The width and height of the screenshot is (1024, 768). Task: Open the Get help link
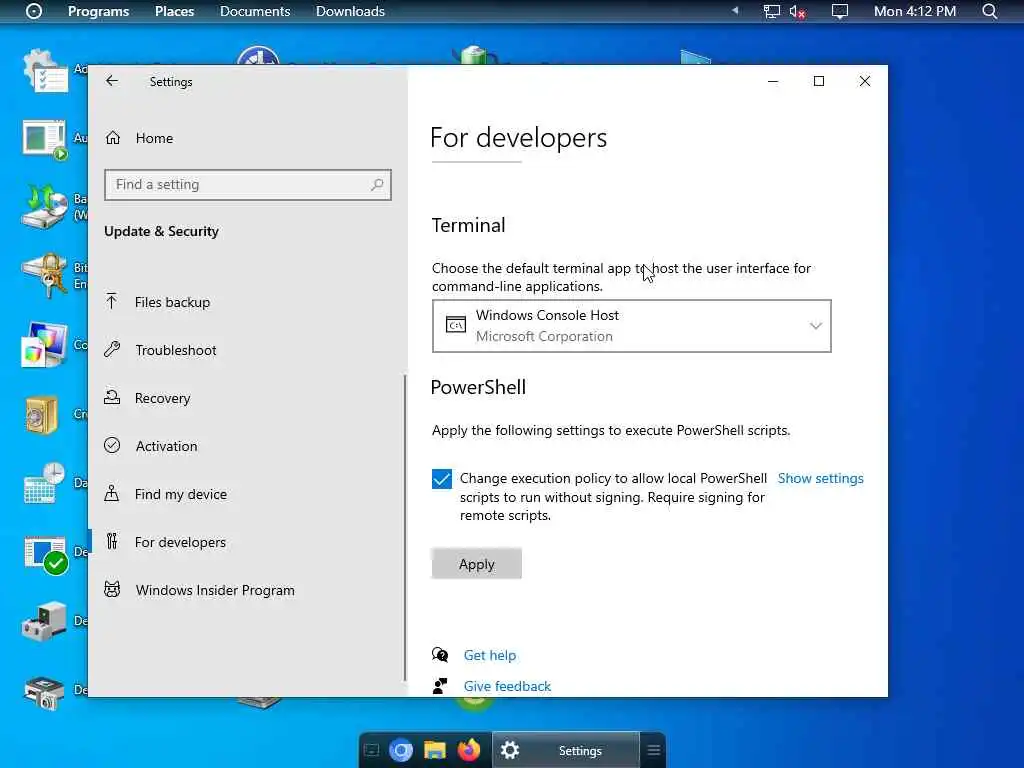point(490,655)
